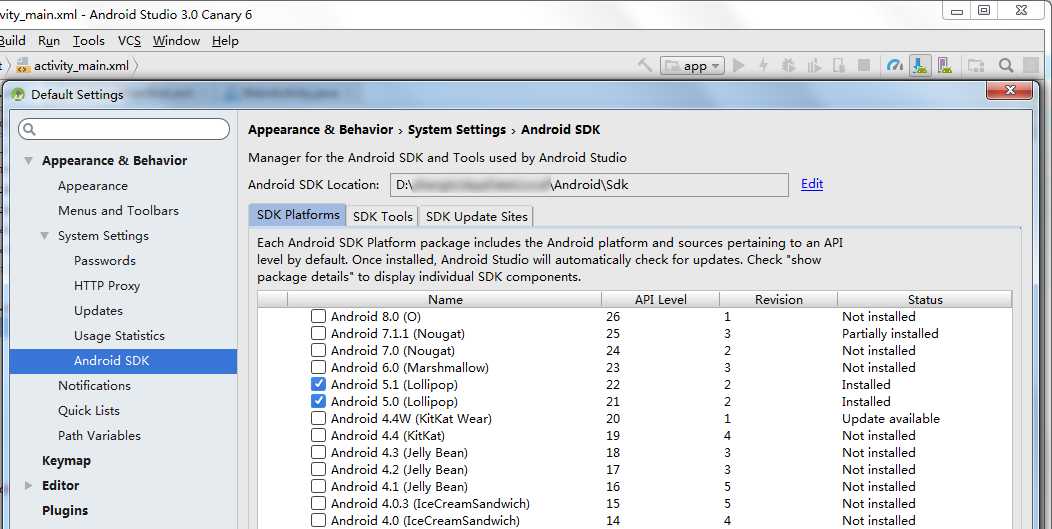Click the Edit link for SDK location
This screenshot has width=1052, height=529.
(812, 184)
